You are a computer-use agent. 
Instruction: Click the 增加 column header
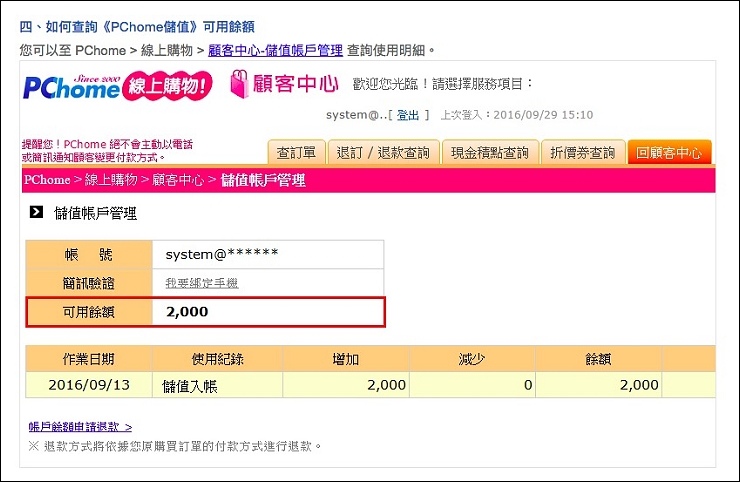346,359
